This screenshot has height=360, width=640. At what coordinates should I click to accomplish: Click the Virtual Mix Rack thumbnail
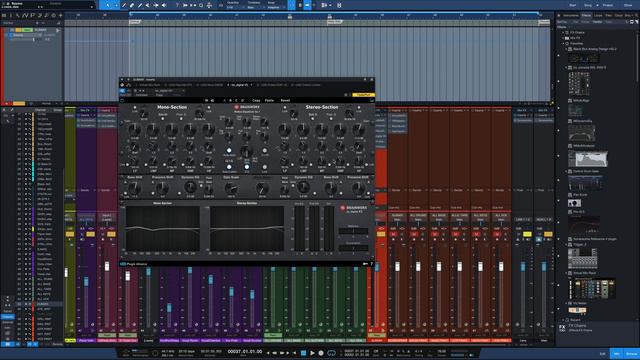[x=591, y=288]
